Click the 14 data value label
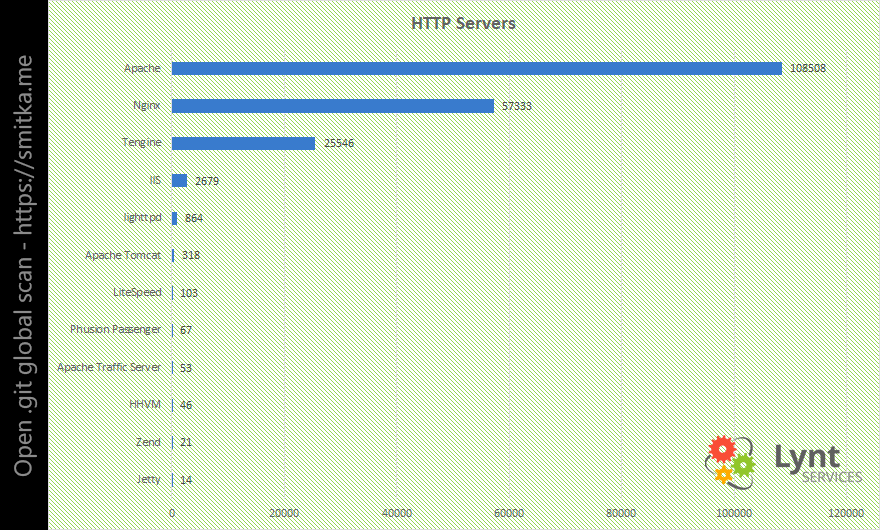The height and width of the screenshot is (530, 880). tap(186, 480)
